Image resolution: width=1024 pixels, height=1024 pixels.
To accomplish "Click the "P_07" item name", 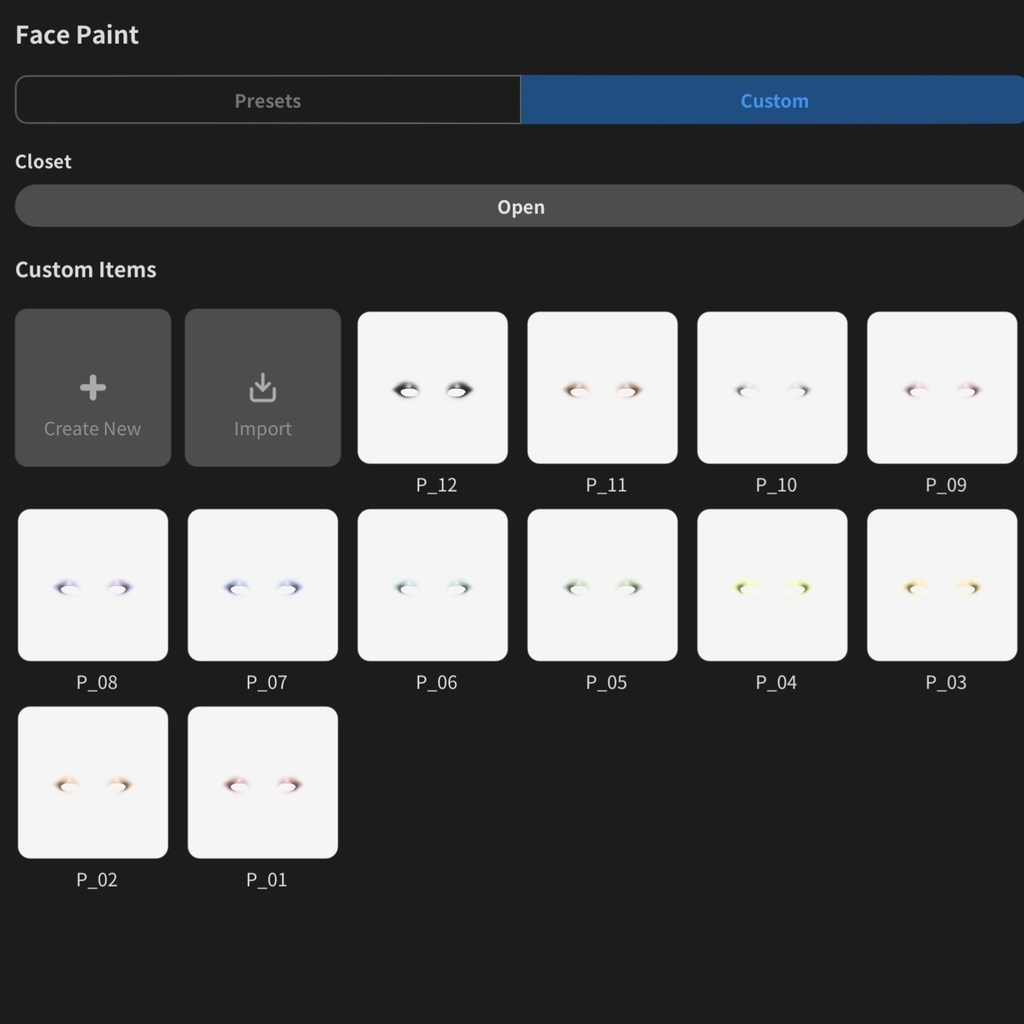I will [266, 682].
